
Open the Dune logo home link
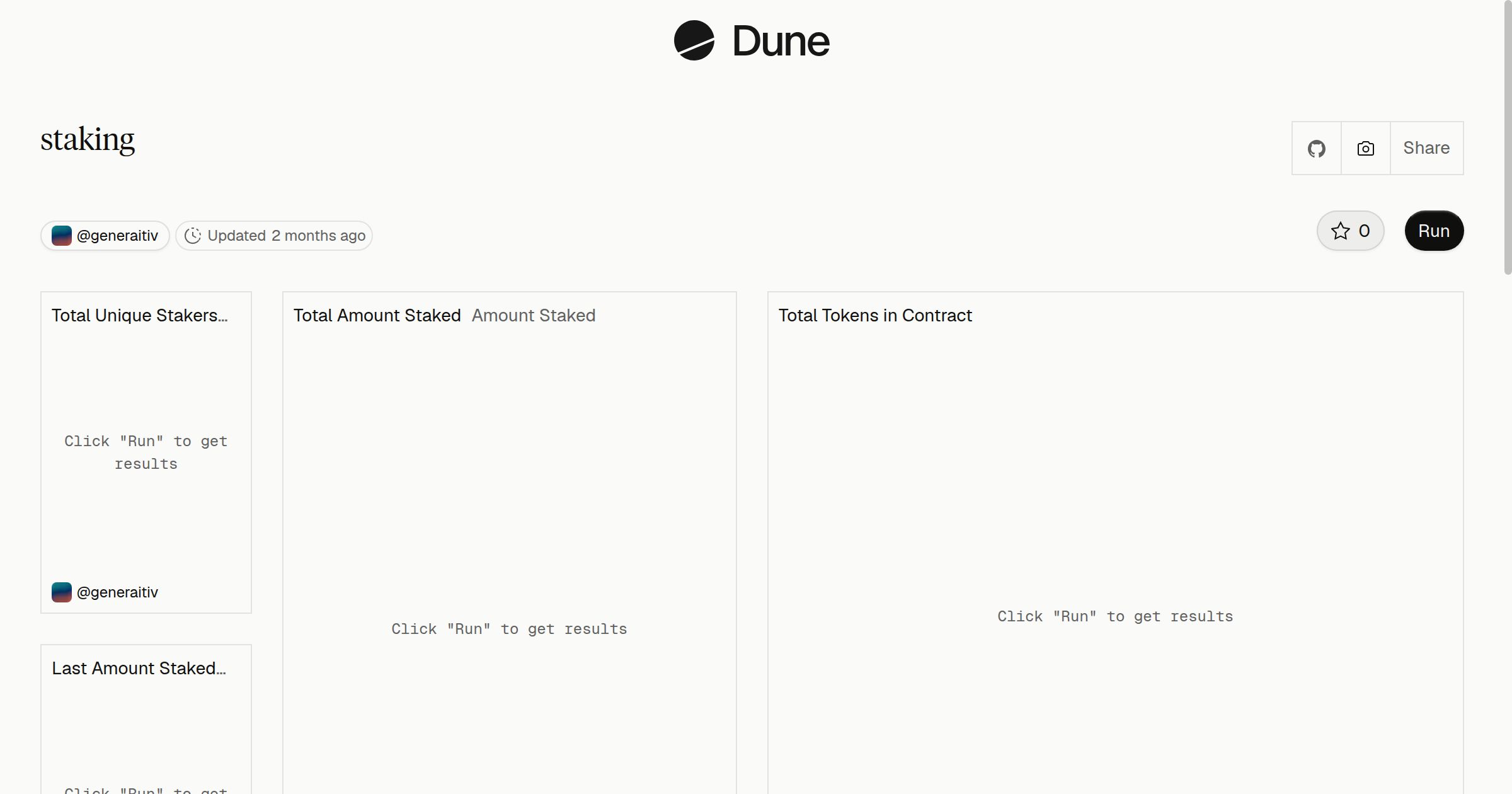point(752,40)
